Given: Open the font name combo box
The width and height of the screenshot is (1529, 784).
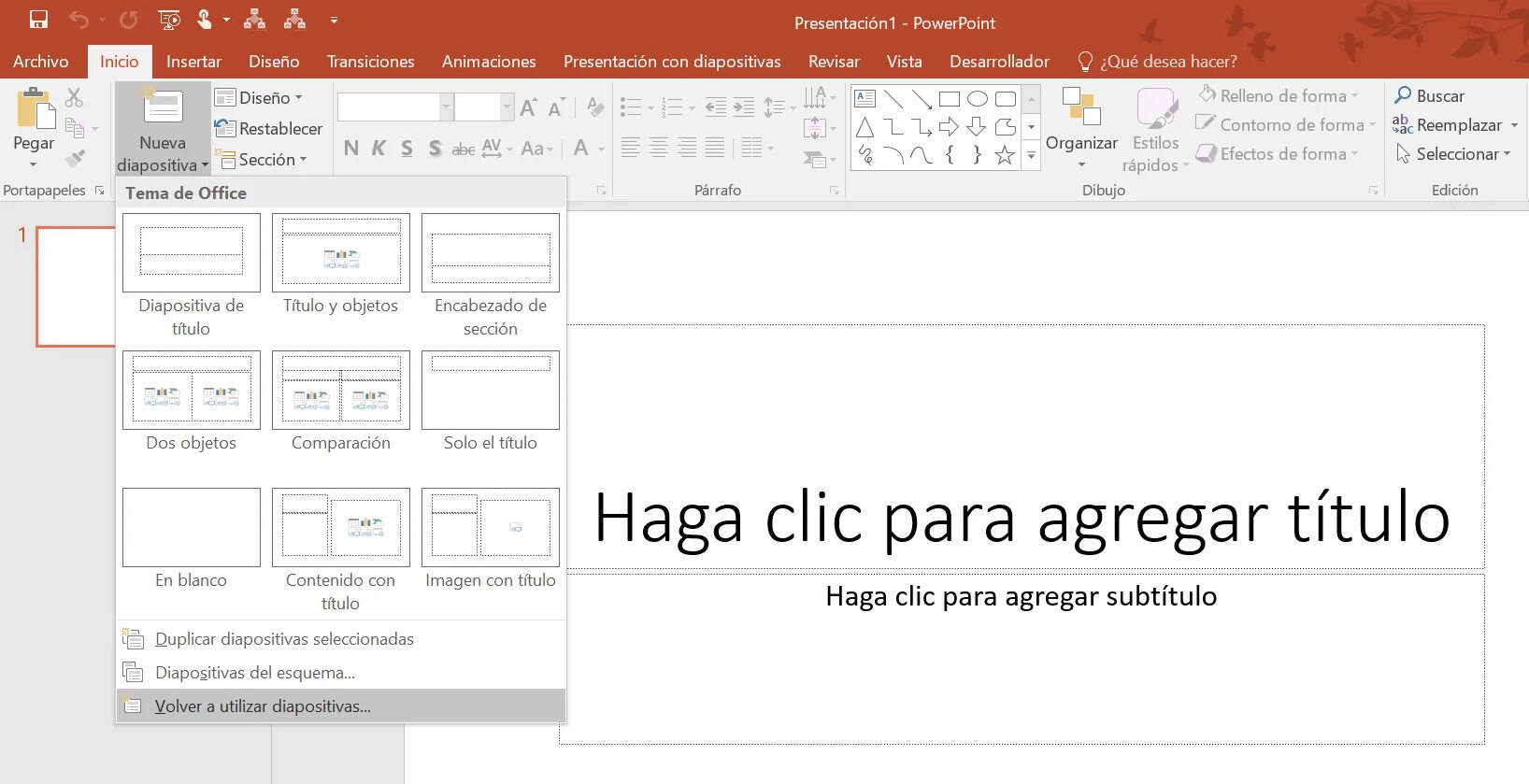Looking at the screenshot, I should tap(394, 107).
